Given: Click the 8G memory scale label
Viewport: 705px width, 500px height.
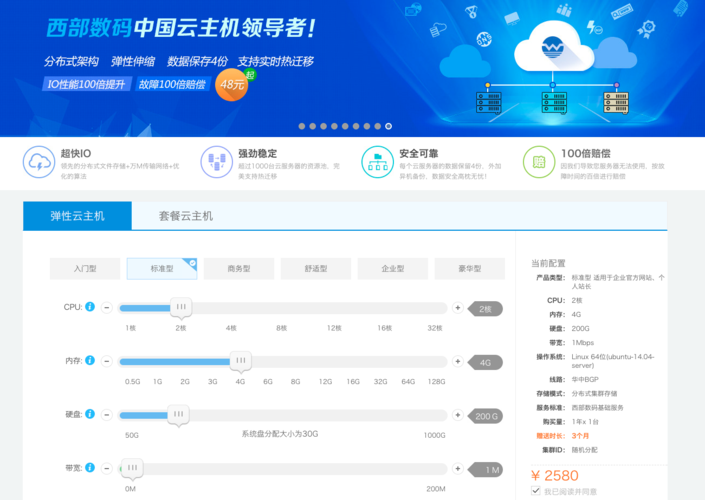Looking at the screenshot, I should click(x=295, y=382).
